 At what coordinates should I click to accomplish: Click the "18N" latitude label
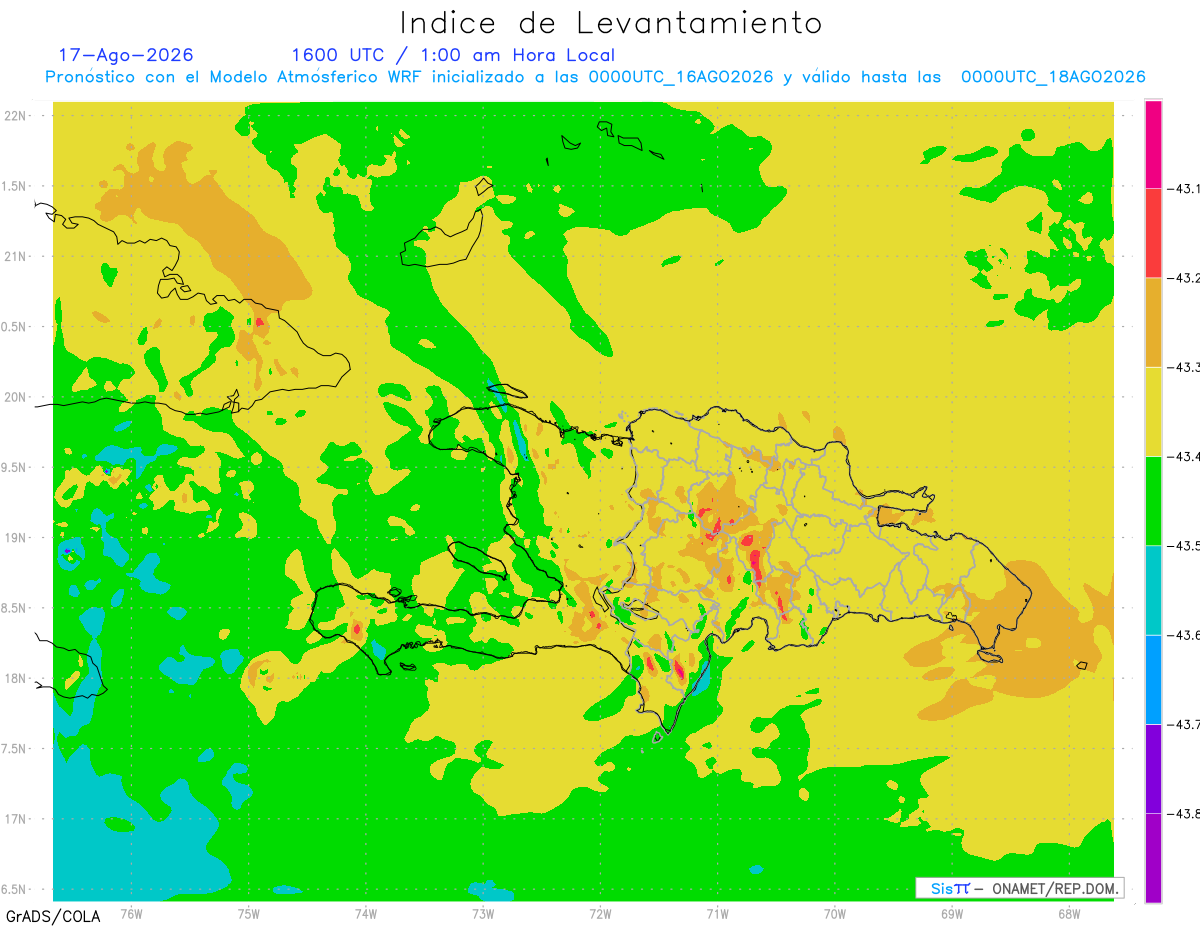point(17,678)
